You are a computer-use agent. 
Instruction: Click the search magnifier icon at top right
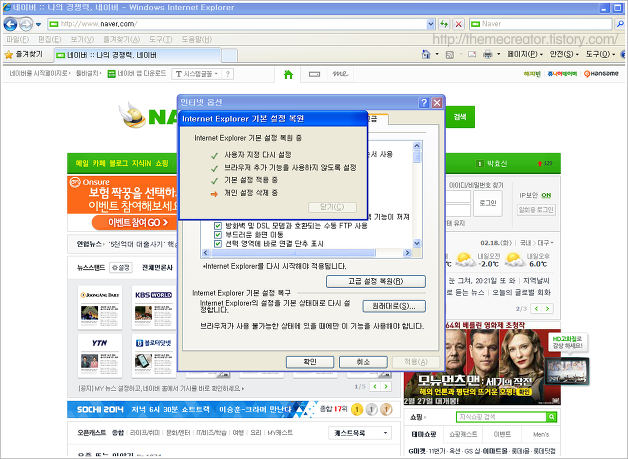click(620, 24)
